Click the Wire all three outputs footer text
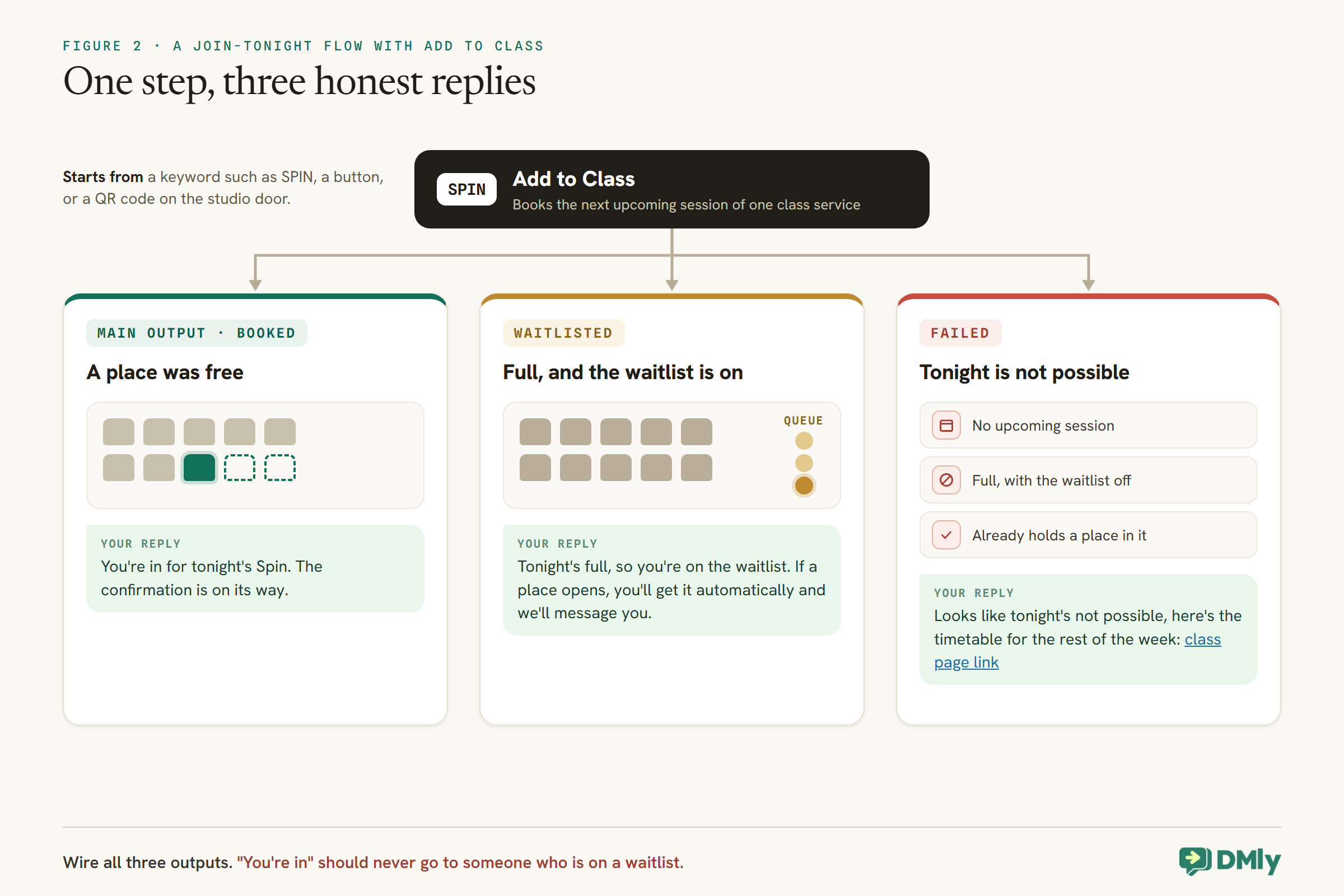The image size is (1344, 896). click(x=372, y=862)
